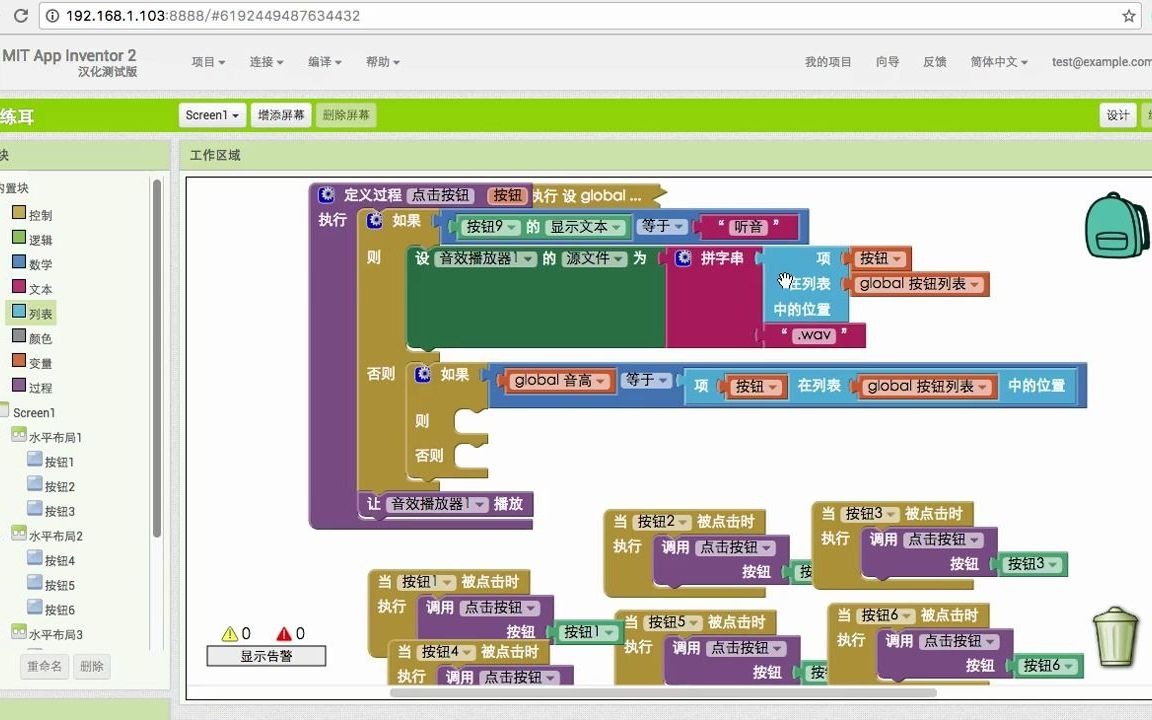Switch to 设计 designer view

(x=1117, y=115)
